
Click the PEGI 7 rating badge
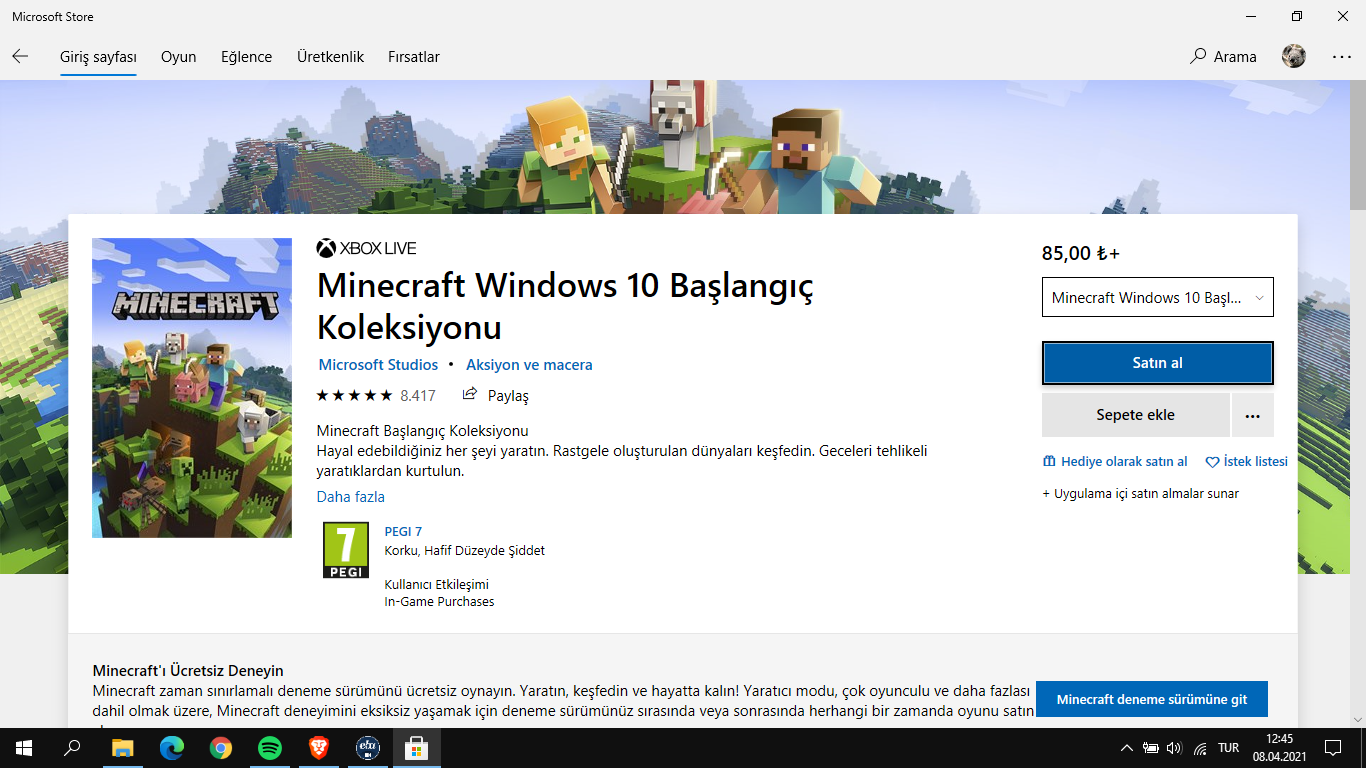[346, 550]
